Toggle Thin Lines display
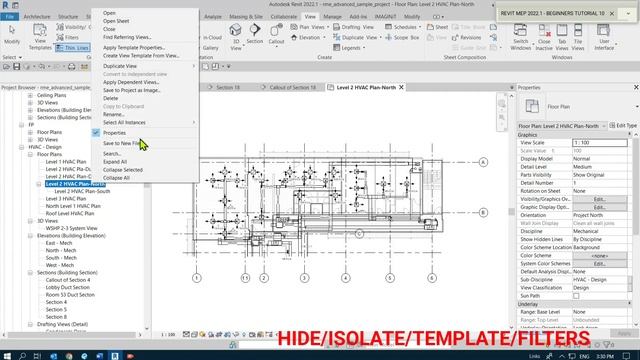The width and height of the screenshot is (640, 360). point(73,48)
